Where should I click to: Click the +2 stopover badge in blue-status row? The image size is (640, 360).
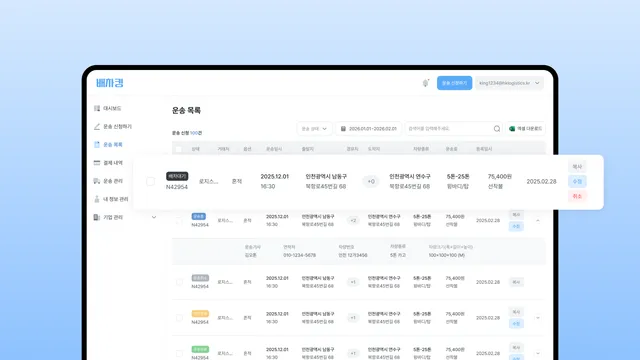[353, 220]
